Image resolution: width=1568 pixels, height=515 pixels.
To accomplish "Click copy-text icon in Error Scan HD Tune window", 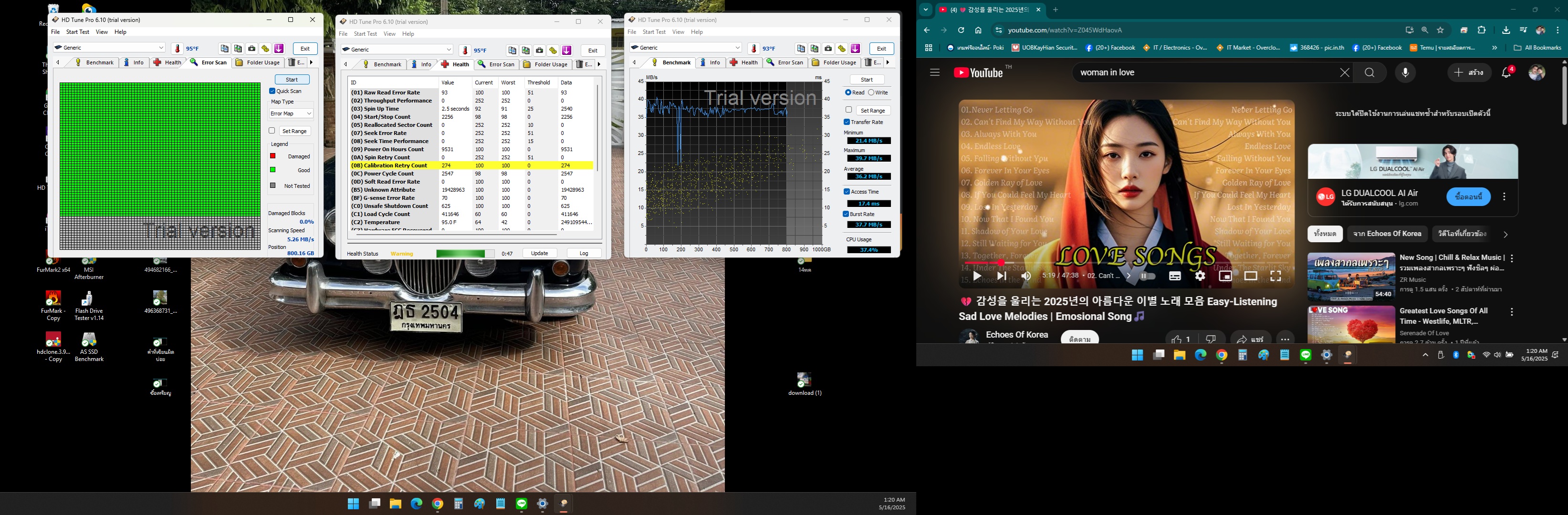I will [225, 49].
